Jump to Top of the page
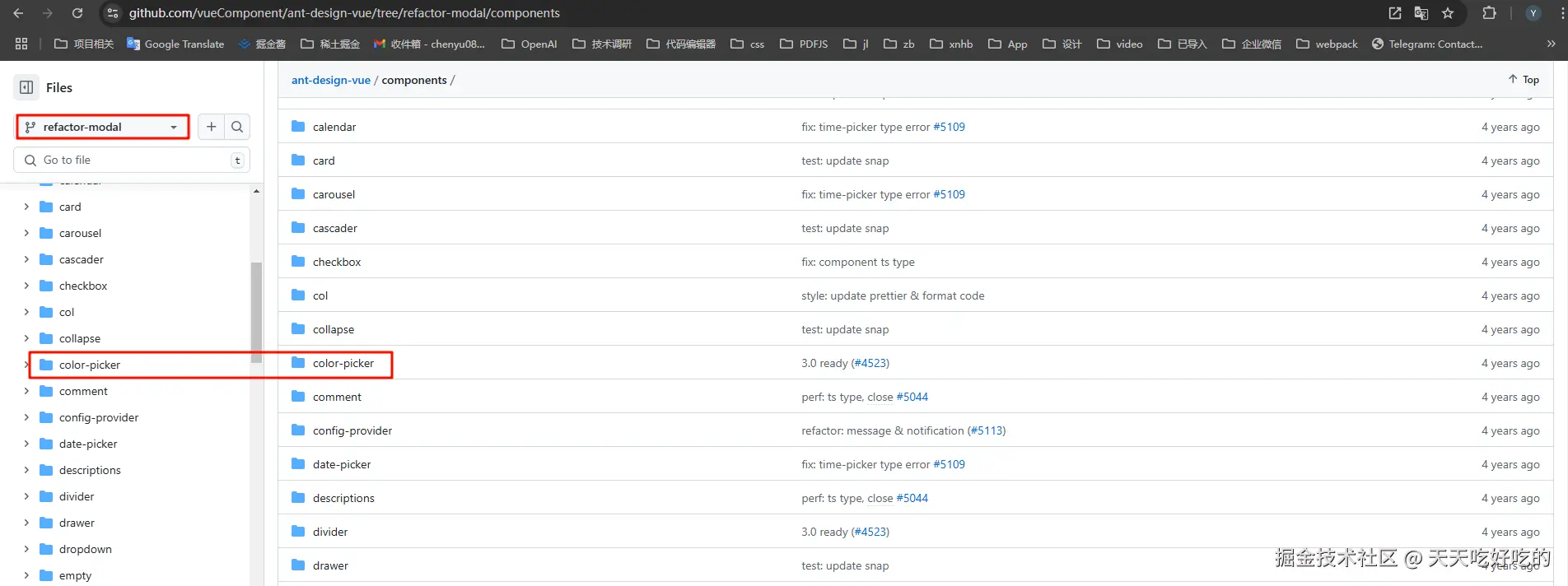Viewport: 1568px width, 586px height. [1524, 79]
